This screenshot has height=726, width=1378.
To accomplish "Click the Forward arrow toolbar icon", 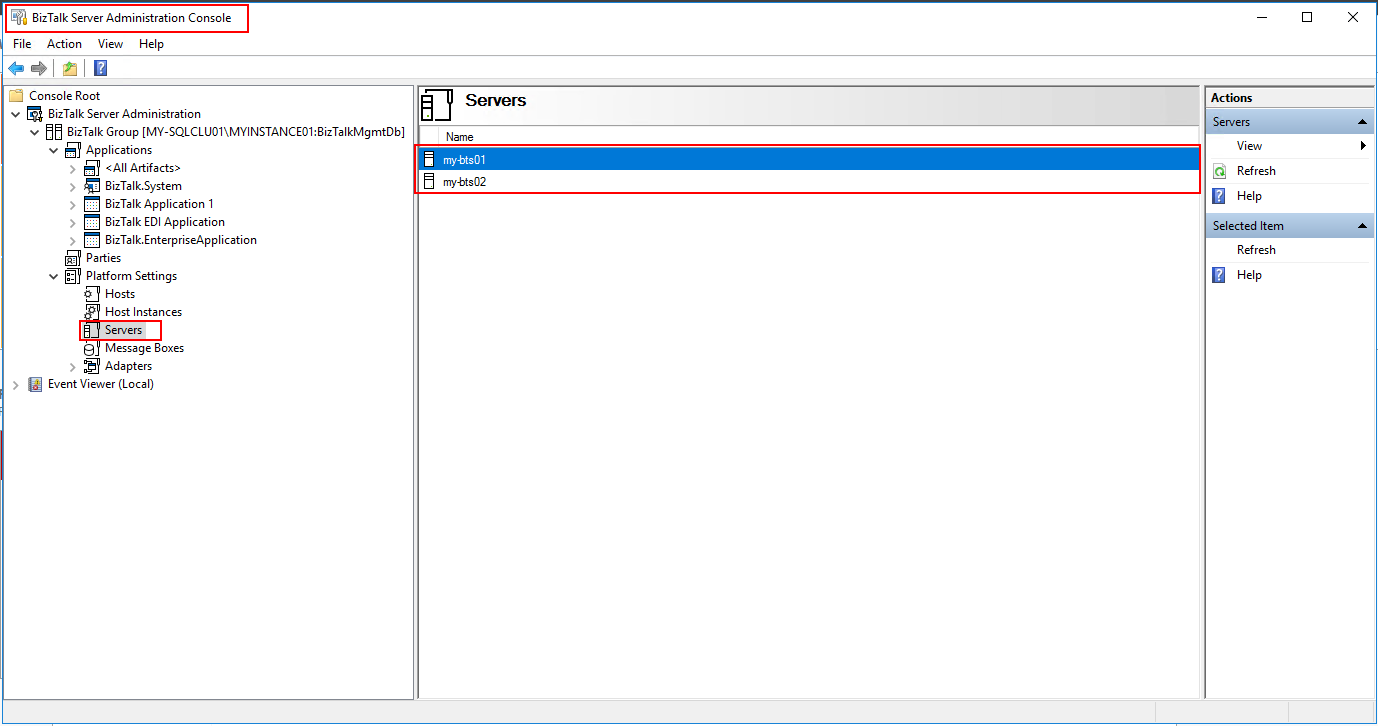I will point(39,68).
